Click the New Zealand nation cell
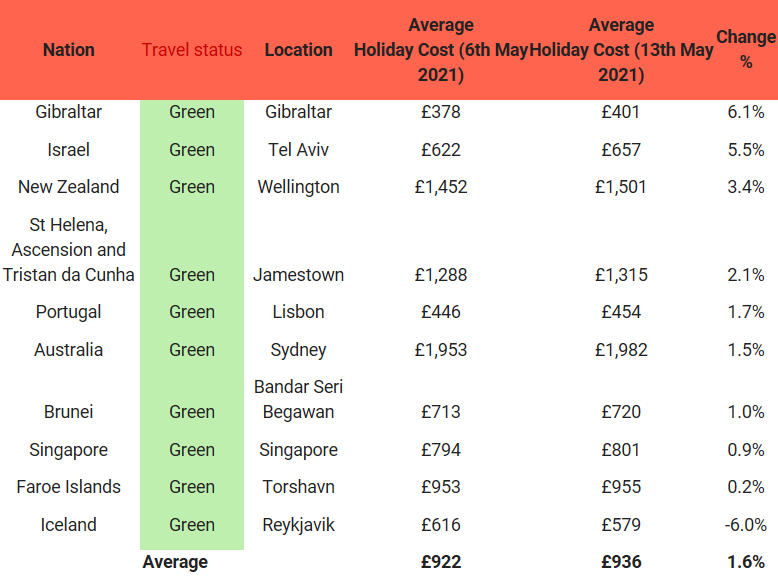 pos(69,187)
